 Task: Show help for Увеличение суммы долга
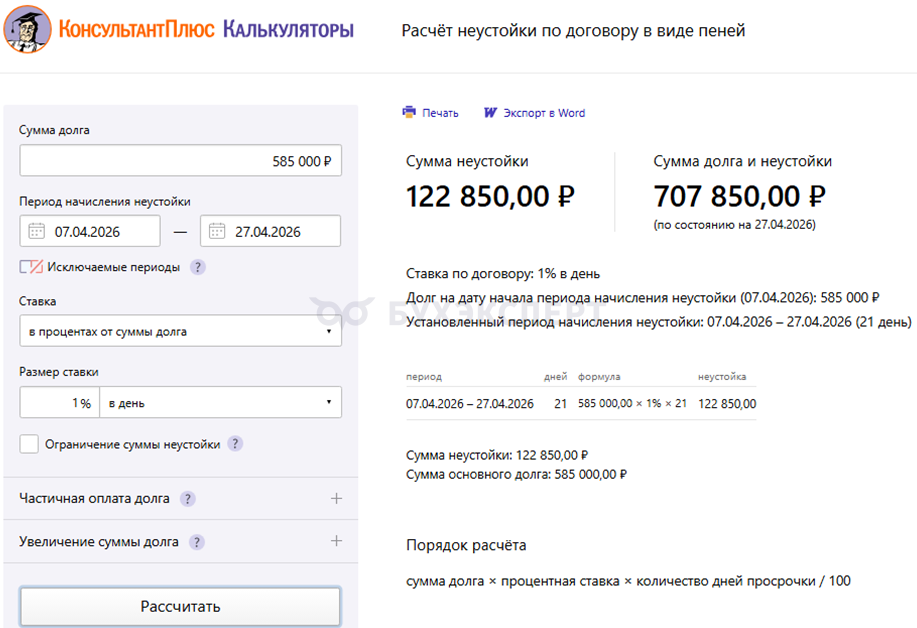(x=196, y=542)
